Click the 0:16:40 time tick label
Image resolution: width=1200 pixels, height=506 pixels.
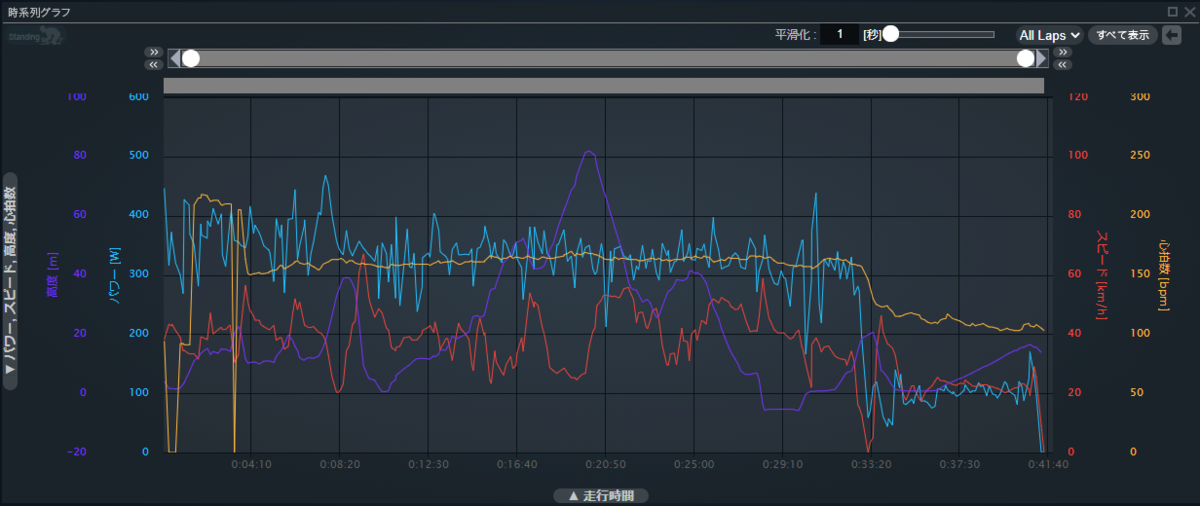point(517,465)
